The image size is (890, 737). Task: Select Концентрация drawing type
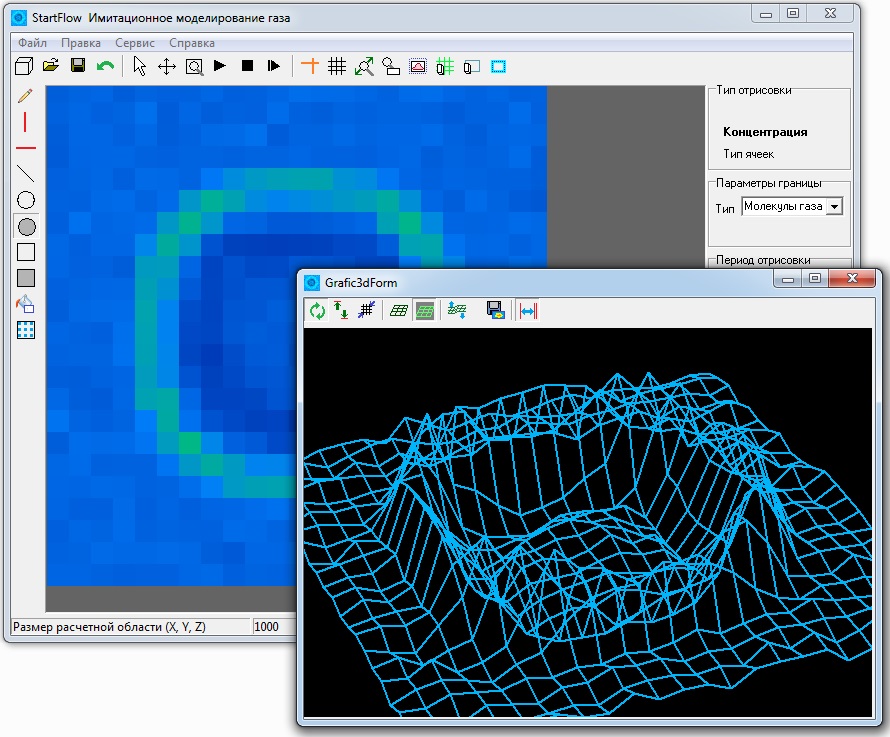coord(765,132)
